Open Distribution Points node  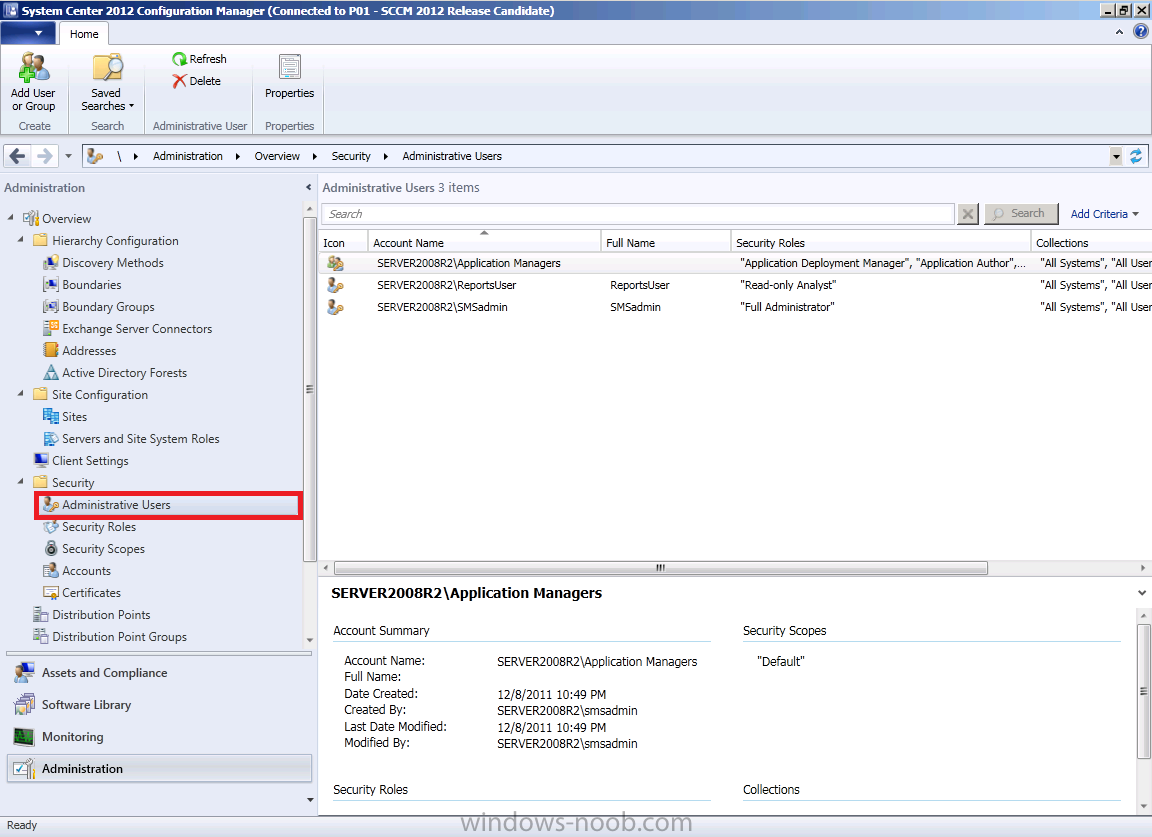(x=92, y=615)
